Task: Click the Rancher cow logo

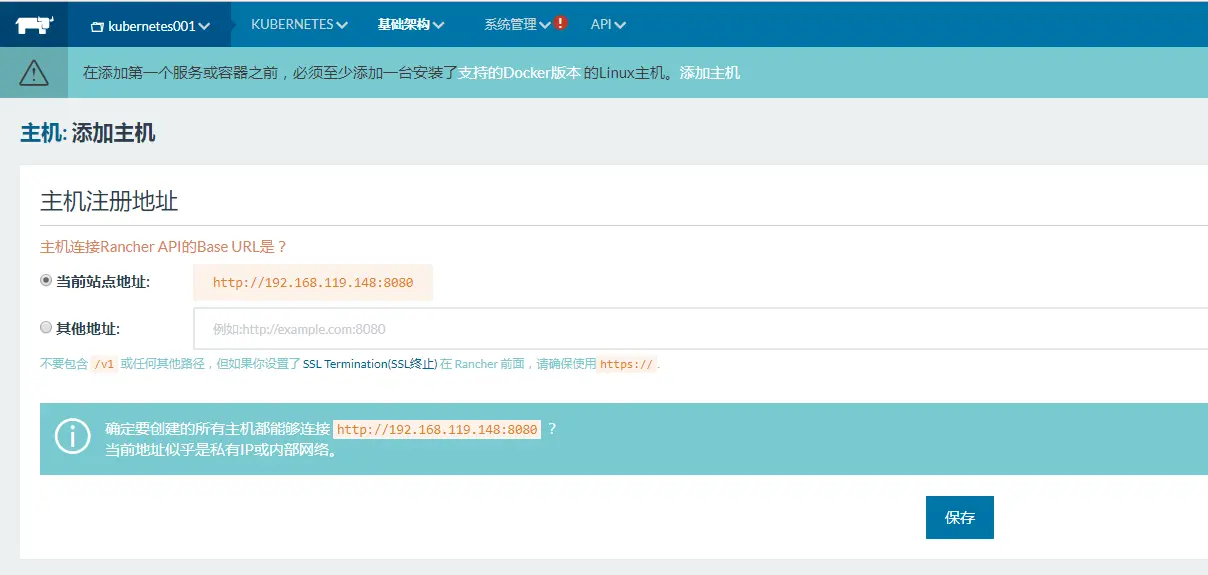Action: coord(34,24)
